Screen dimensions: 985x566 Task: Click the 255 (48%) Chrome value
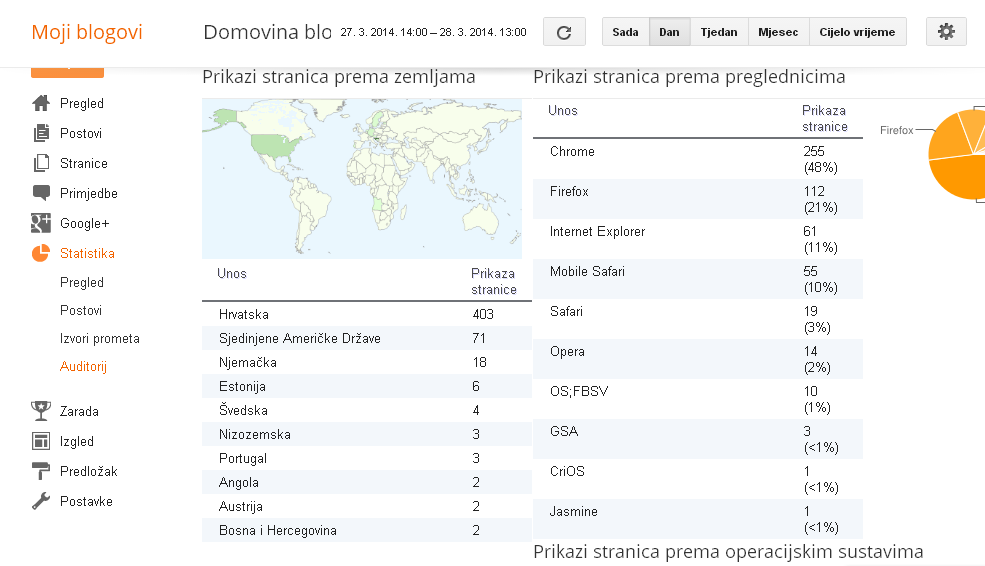820,159
